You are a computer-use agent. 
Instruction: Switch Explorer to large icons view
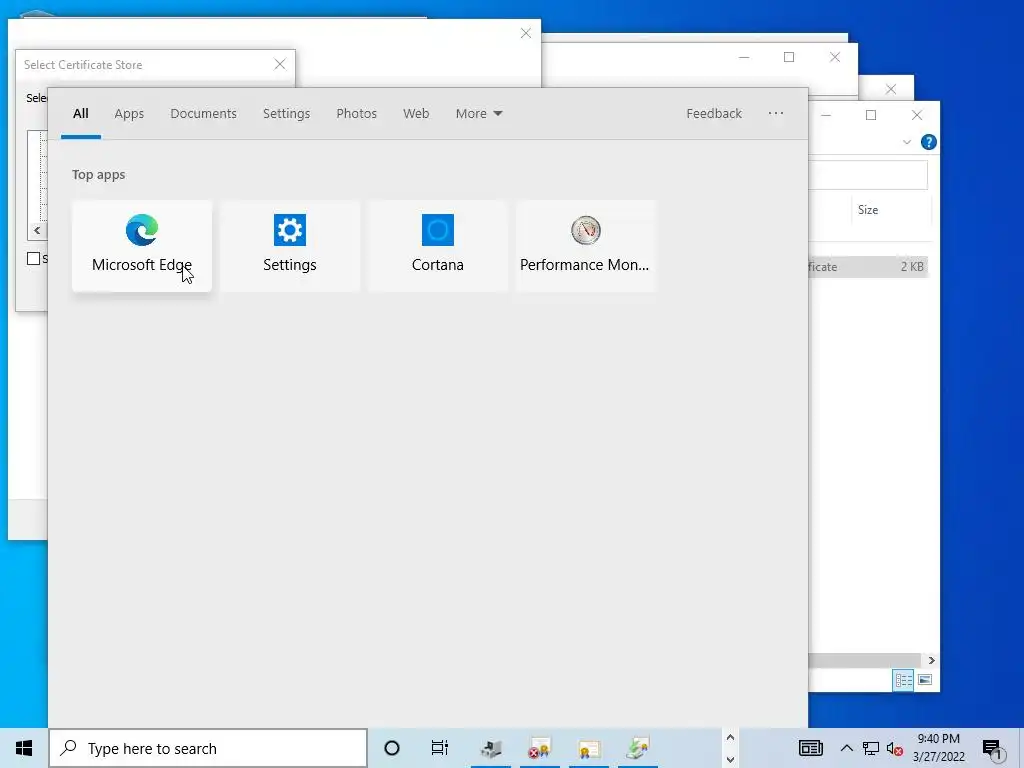tap(925, 680)
